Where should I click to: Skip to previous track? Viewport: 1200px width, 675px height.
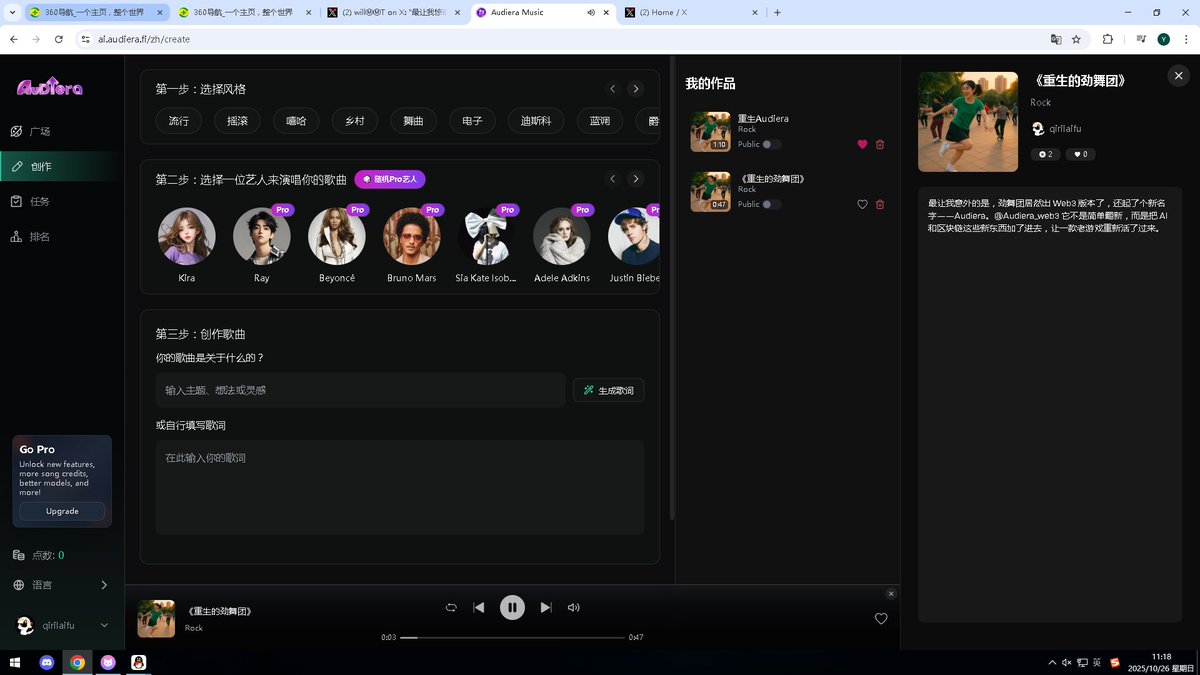coord(479,607)
